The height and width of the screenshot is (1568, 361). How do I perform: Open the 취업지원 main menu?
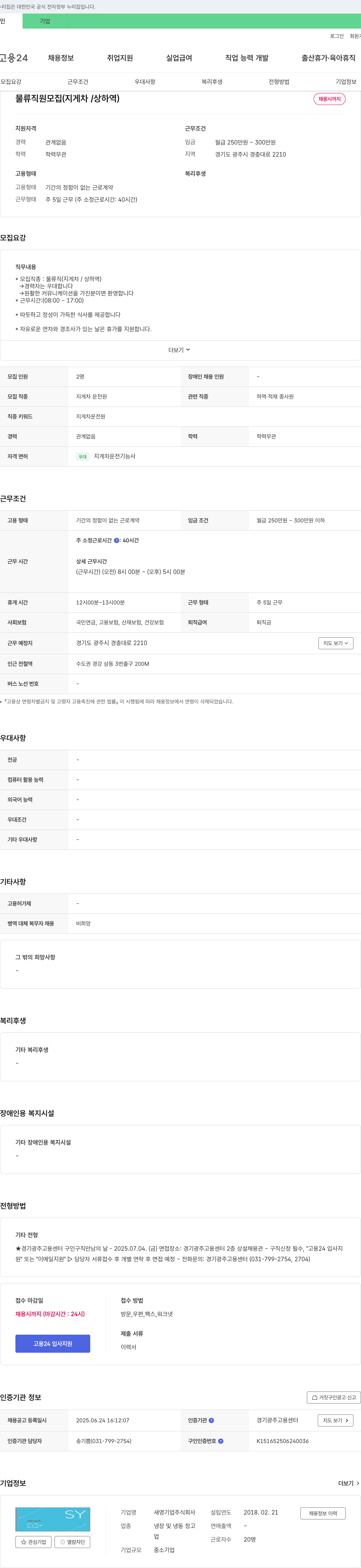pyautogui.click(x=120, y=58)
